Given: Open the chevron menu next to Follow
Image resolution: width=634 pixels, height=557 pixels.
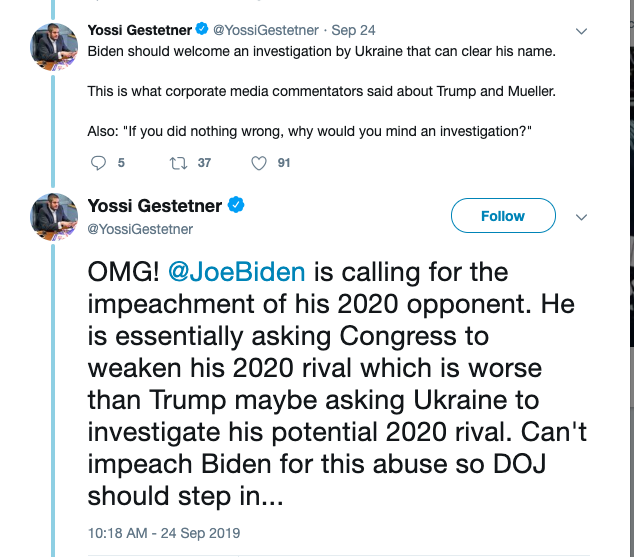Looking at the screenshot, I should pyautogui.click(x=583, y=216).
